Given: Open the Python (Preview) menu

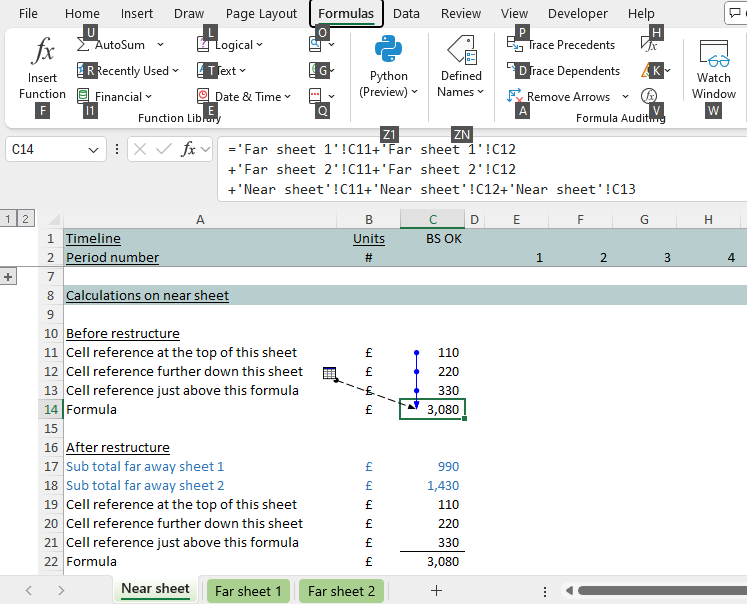Looking at the screenshot, I should 388,66.
